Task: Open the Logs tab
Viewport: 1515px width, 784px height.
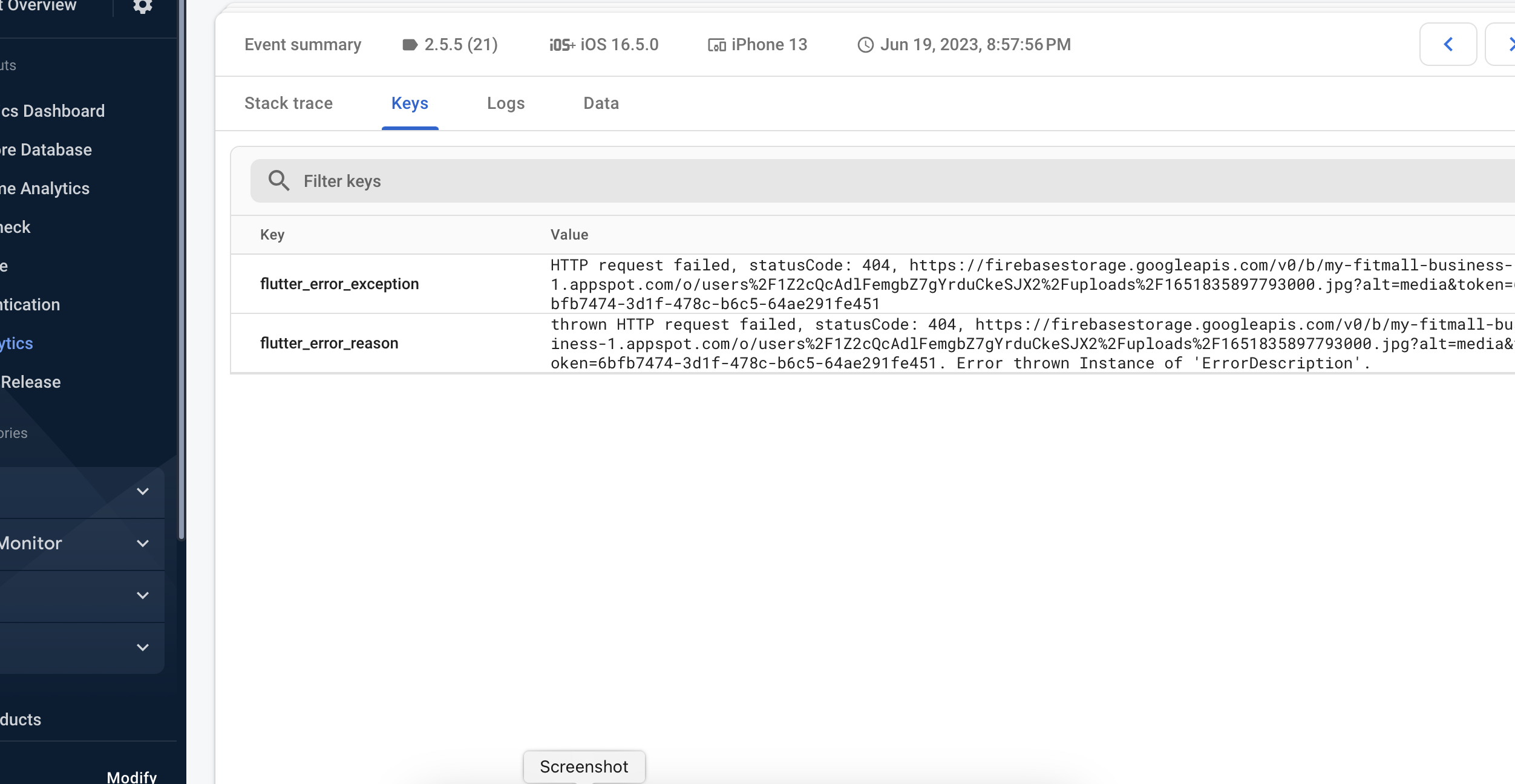Action: 506,103
